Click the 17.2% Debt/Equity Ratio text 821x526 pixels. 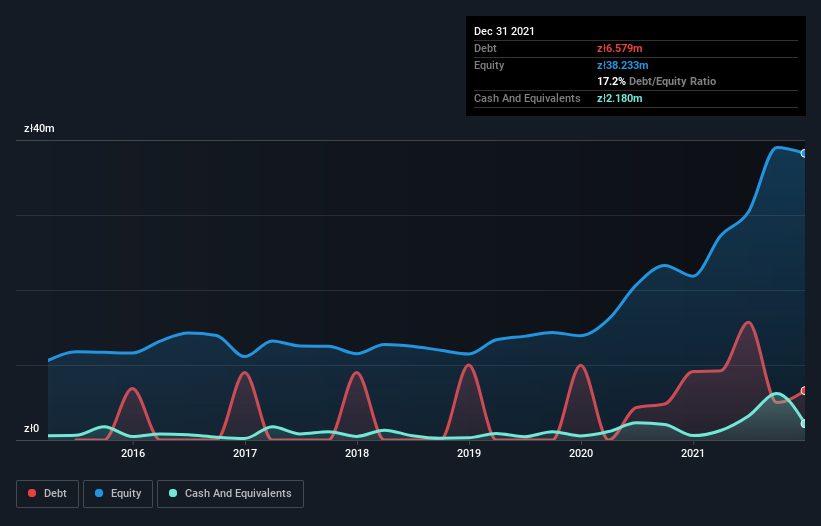[657, 81]
